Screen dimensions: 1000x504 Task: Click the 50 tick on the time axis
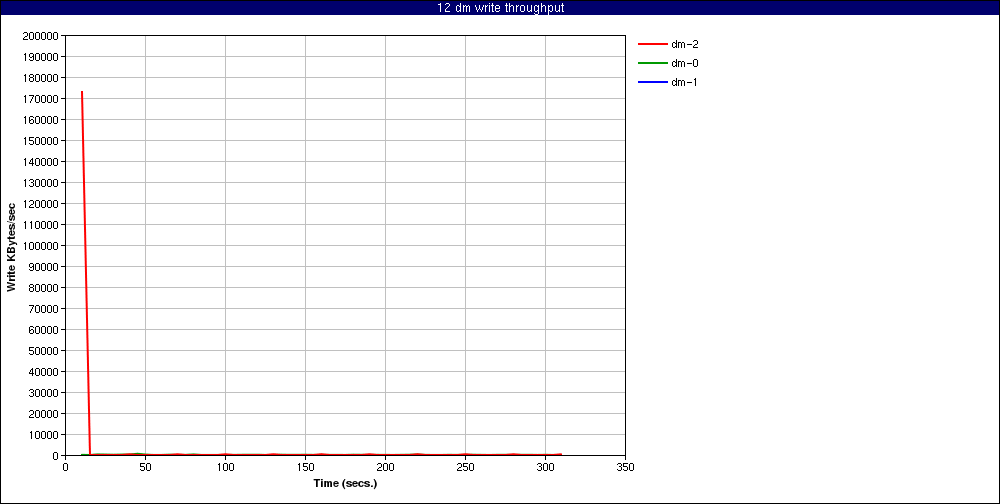point(146,466)
